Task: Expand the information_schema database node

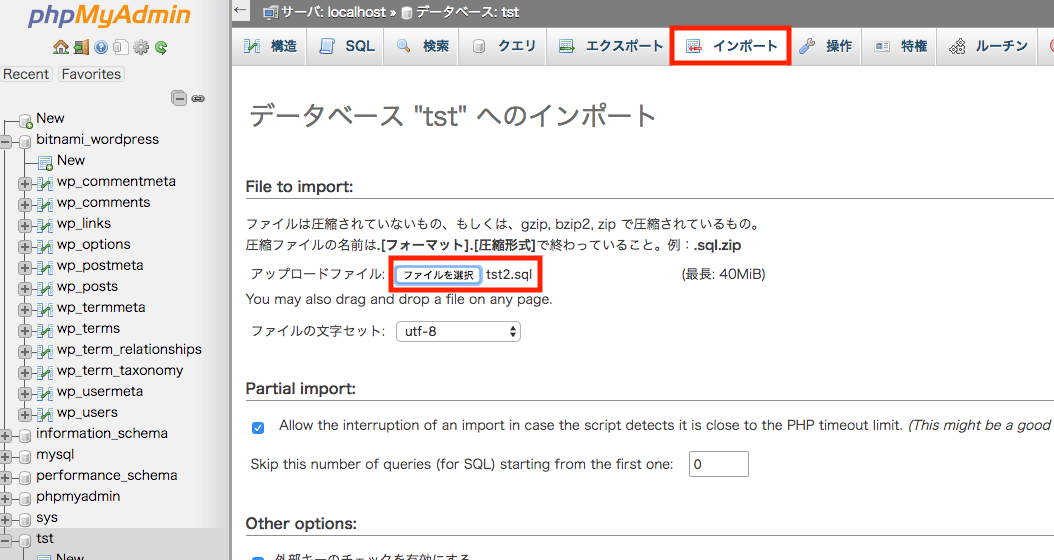Action: (6, 435)
